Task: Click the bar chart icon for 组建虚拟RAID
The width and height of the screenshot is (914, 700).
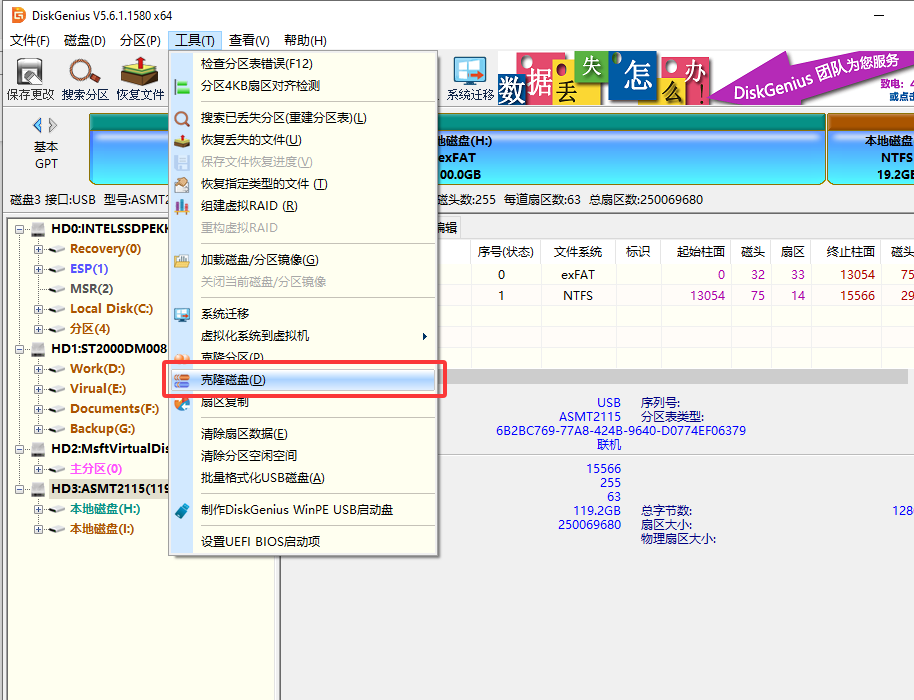Action: point(182,206)
